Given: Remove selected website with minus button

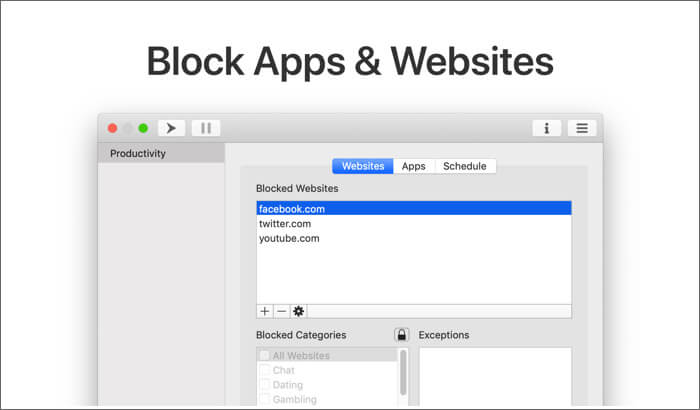Looking at the screenshot, I should pos(282,311).
